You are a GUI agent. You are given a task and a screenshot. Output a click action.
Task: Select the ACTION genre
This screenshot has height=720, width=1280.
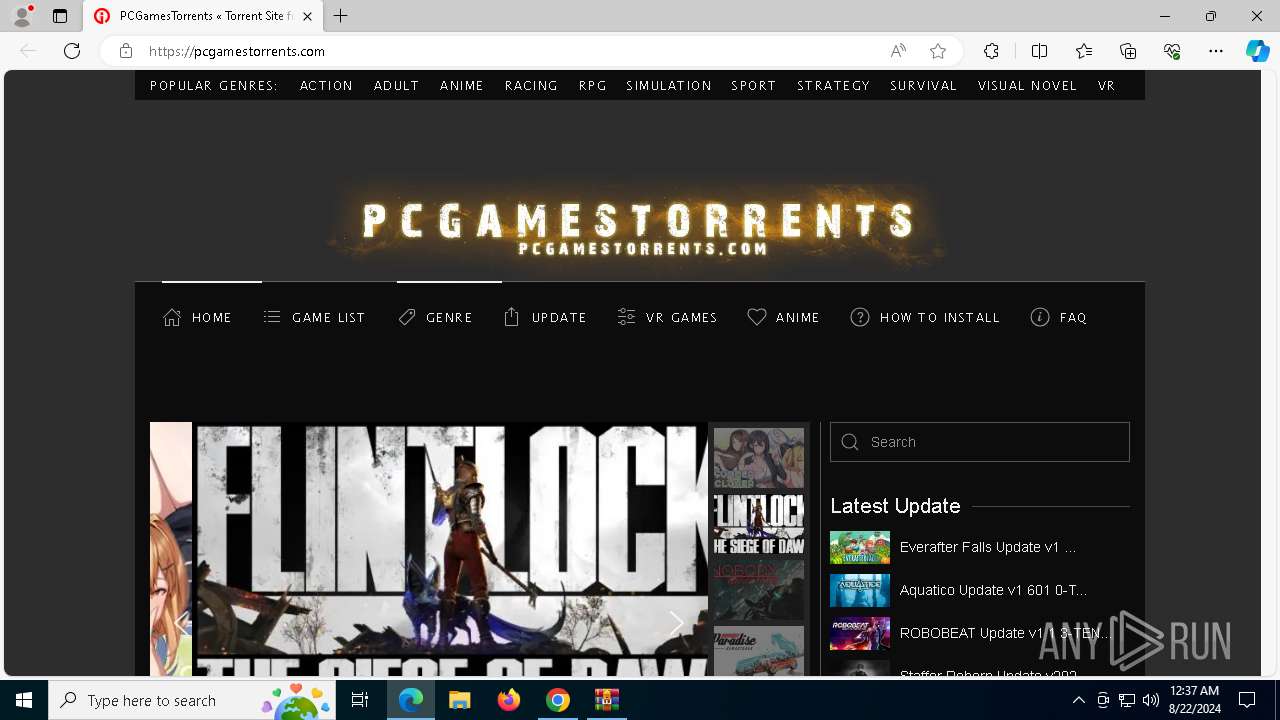coord(326,86)
